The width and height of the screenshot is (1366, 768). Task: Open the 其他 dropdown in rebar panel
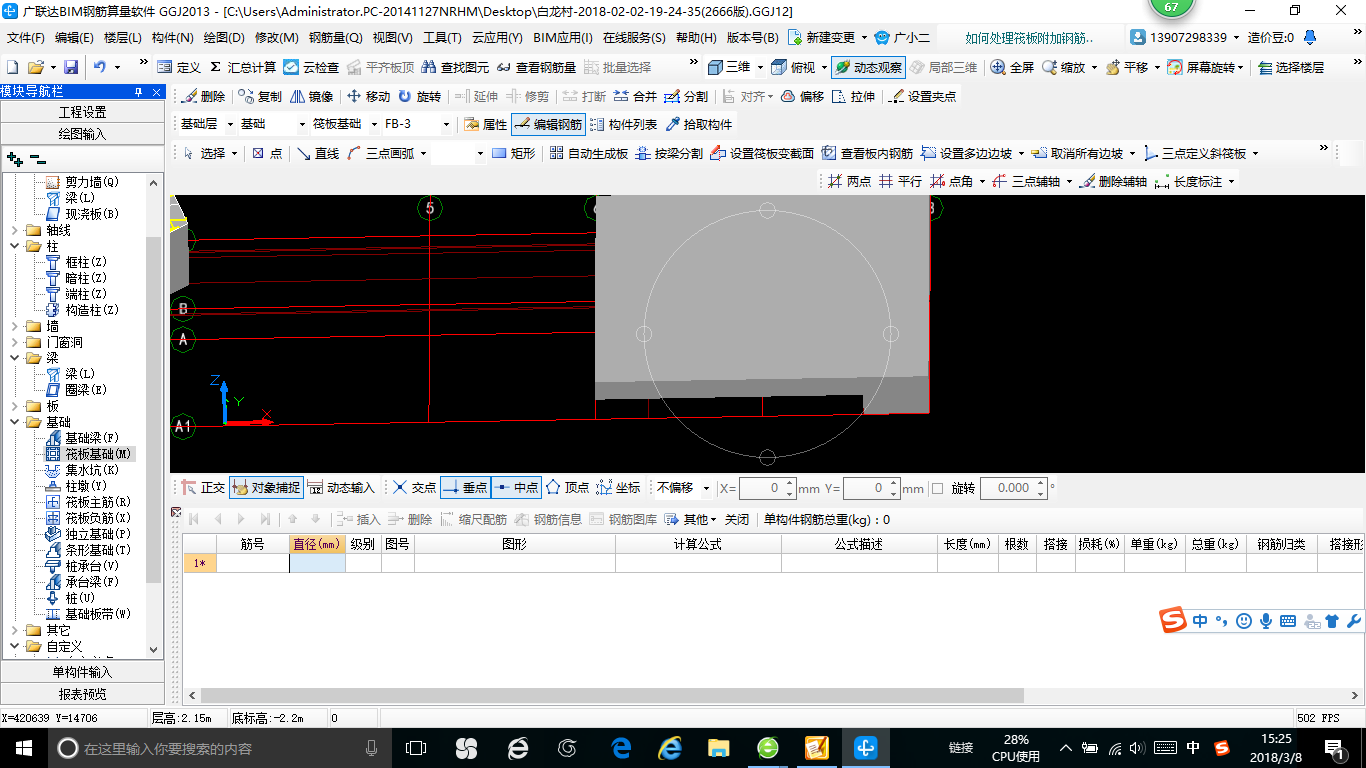click(x=691, y=519)
